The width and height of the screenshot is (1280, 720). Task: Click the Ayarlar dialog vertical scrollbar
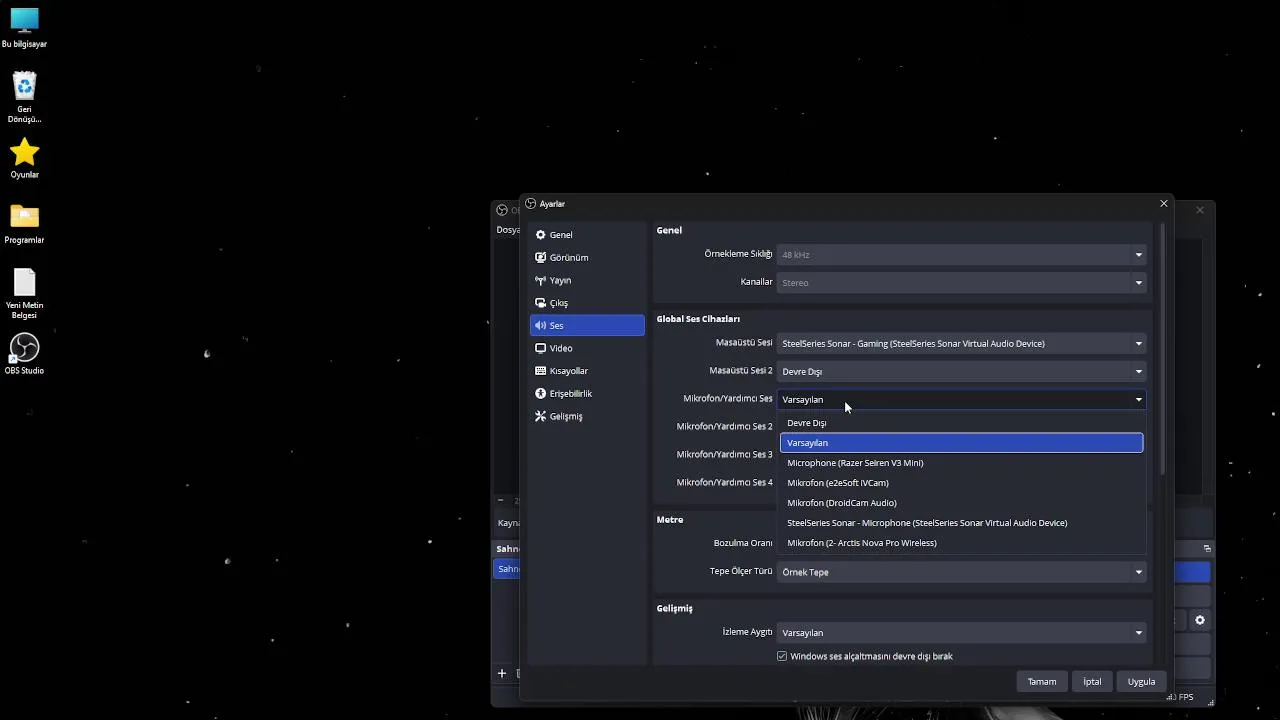click(x=1162, y=350)
